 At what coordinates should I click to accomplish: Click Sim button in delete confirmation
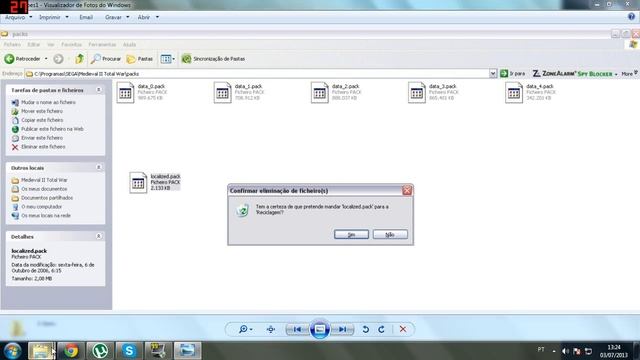click(x=351, y=234)
